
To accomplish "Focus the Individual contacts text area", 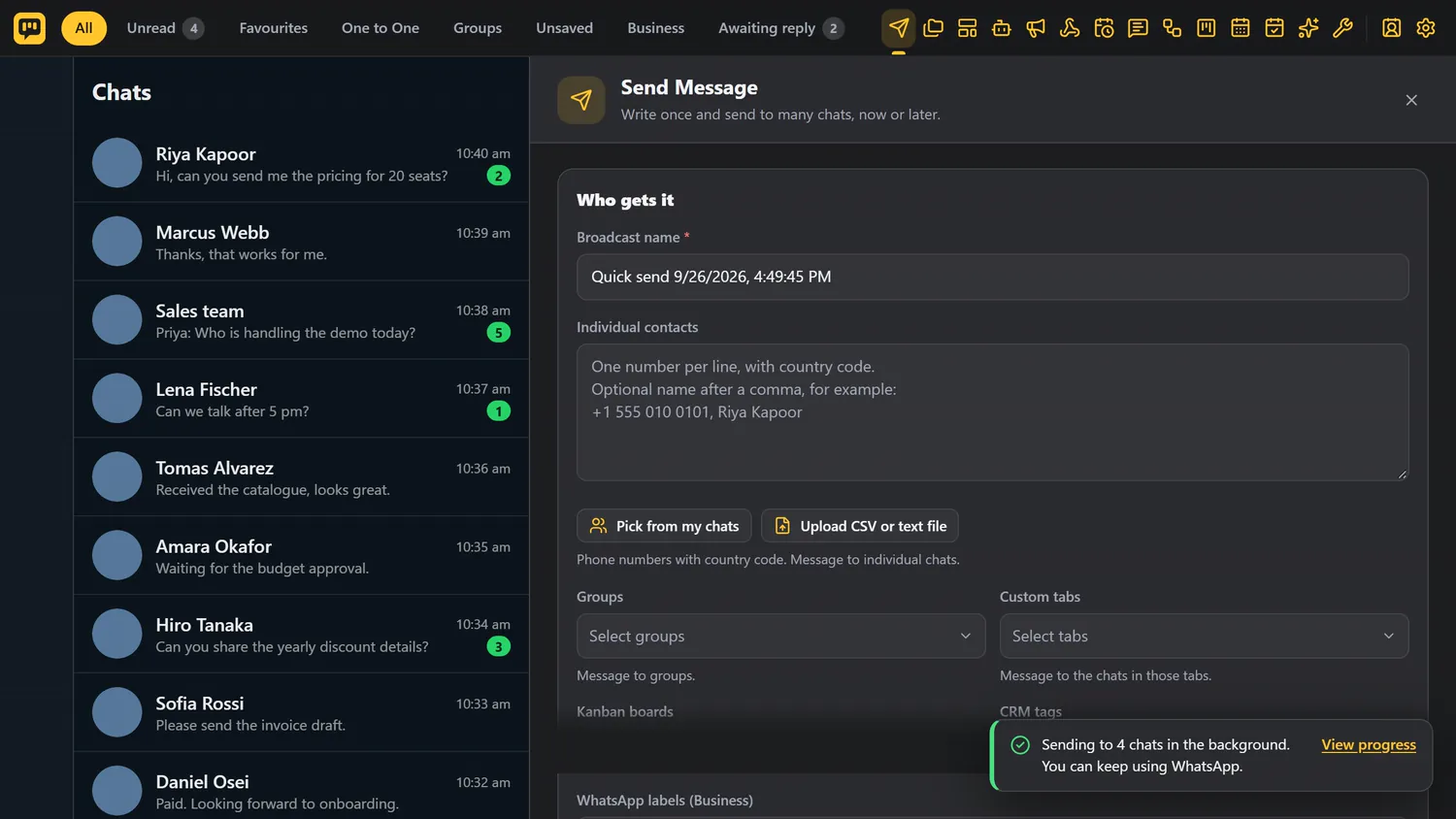I will coord(993,412).
